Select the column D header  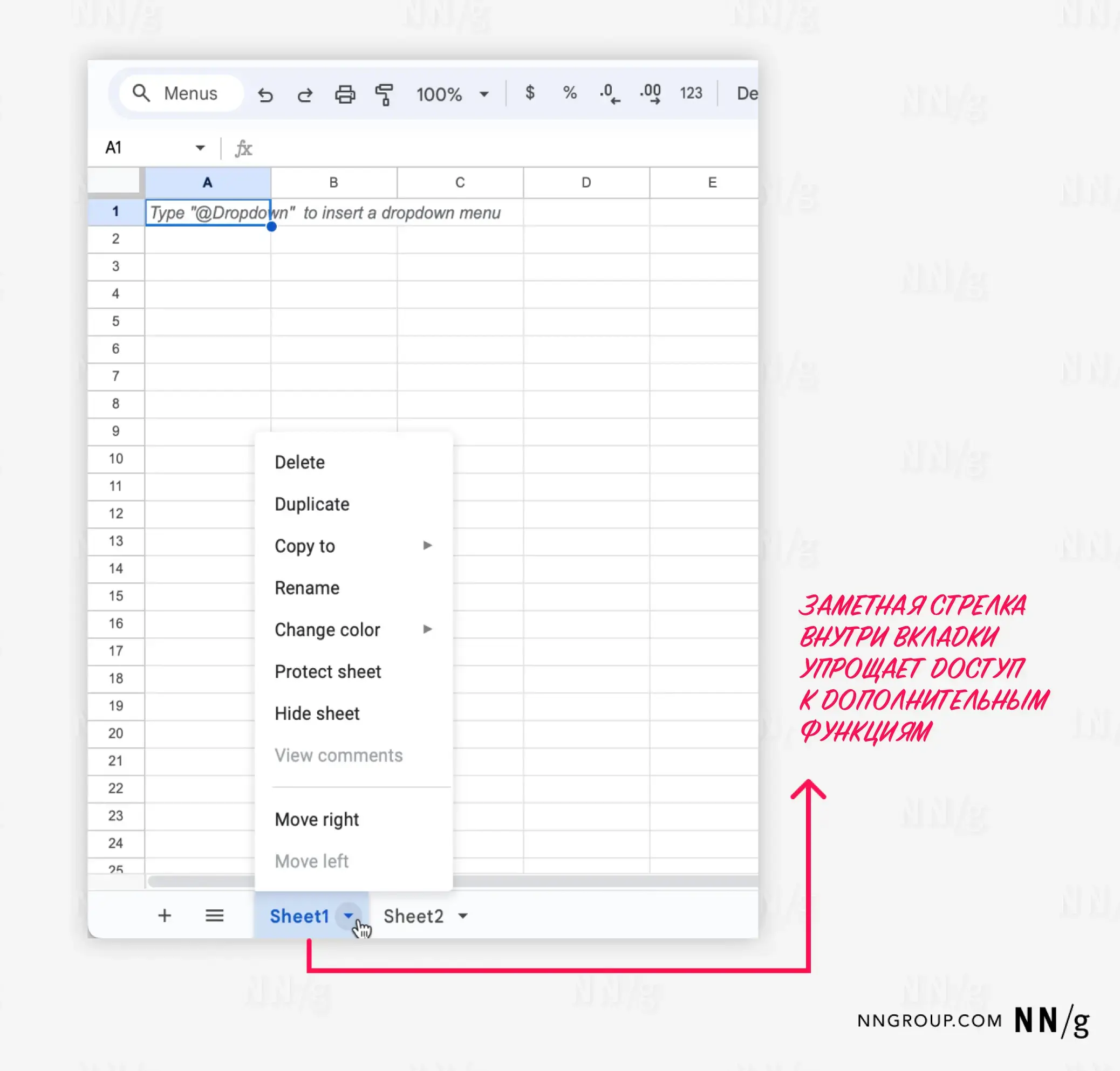tap(586, 183)
